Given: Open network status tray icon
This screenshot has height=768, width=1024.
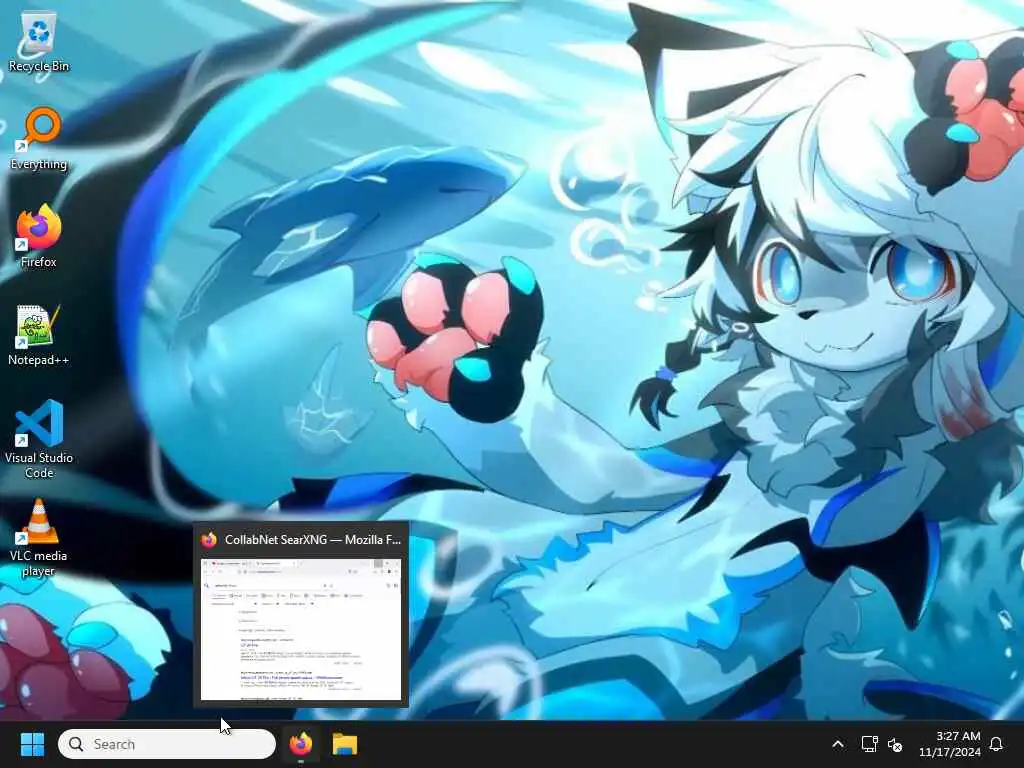Looking at the screenshot, I should [869, 744].
